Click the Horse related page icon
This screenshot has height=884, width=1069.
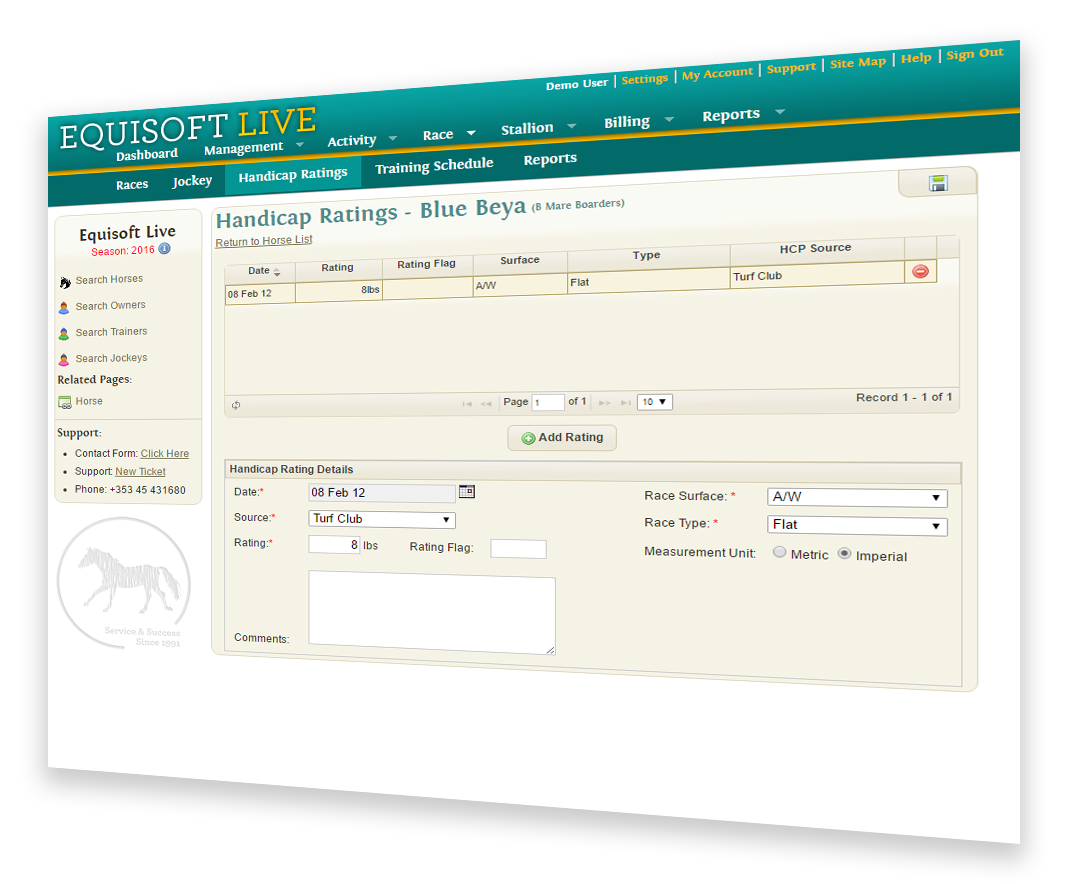coord(64,400)
